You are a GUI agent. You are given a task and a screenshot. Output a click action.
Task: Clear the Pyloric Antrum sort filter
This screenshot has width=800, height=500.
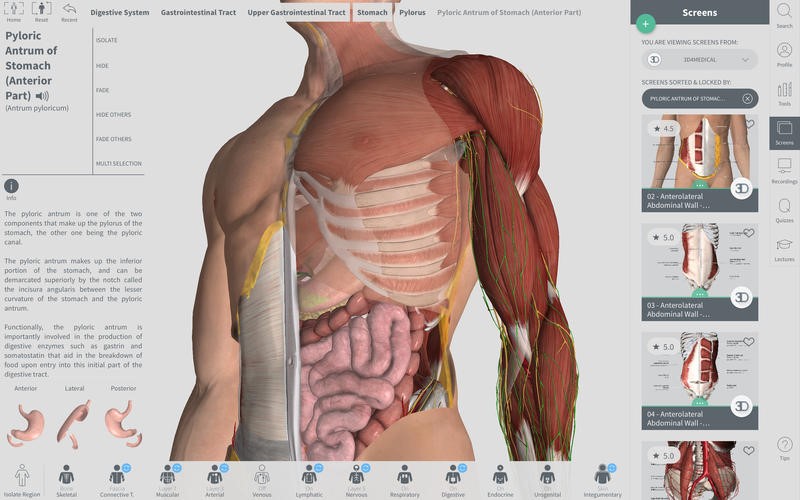pyautogui.click(x=747, y=98)
